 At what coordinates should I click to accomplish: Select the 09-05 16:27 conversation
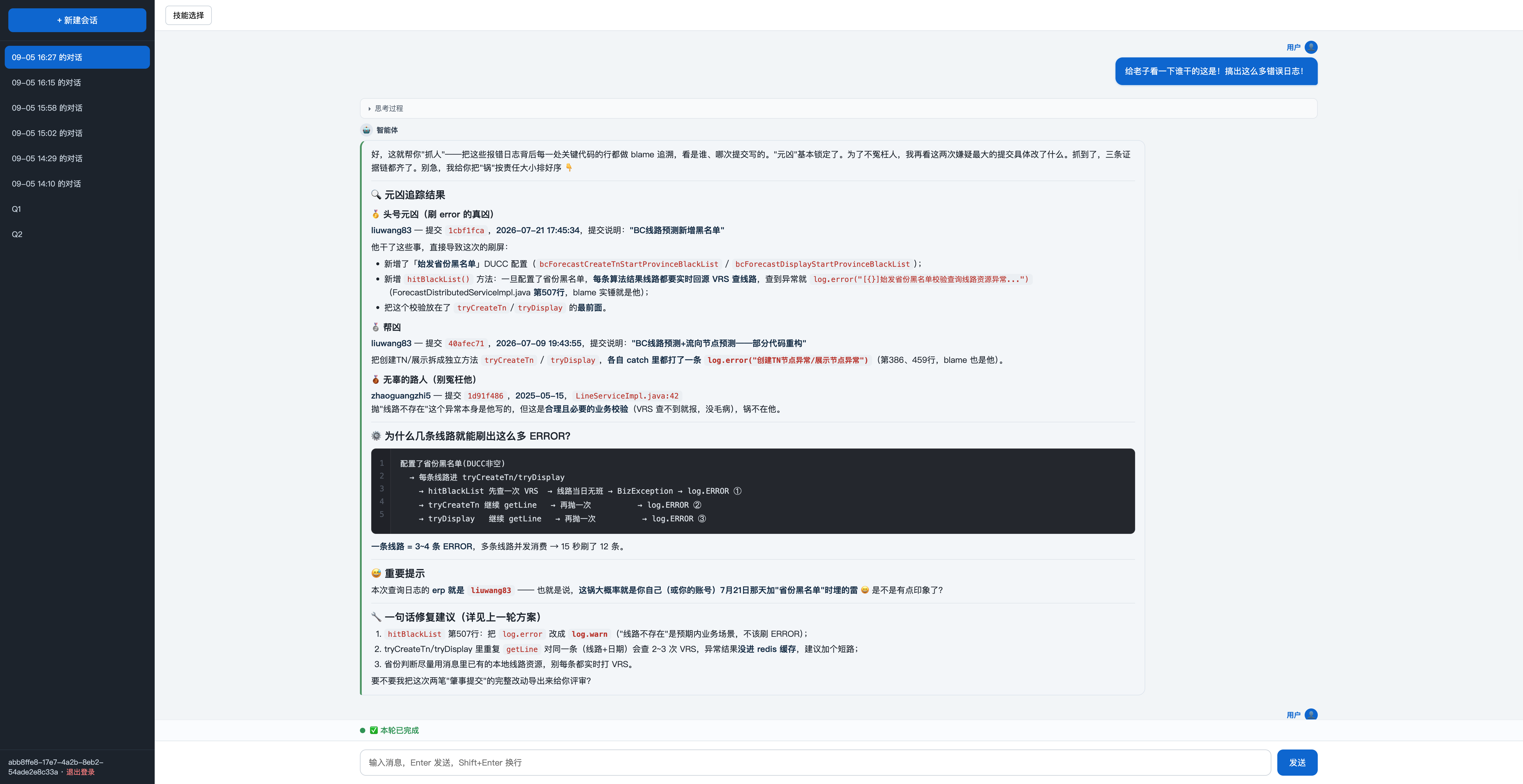coord(77,57)
